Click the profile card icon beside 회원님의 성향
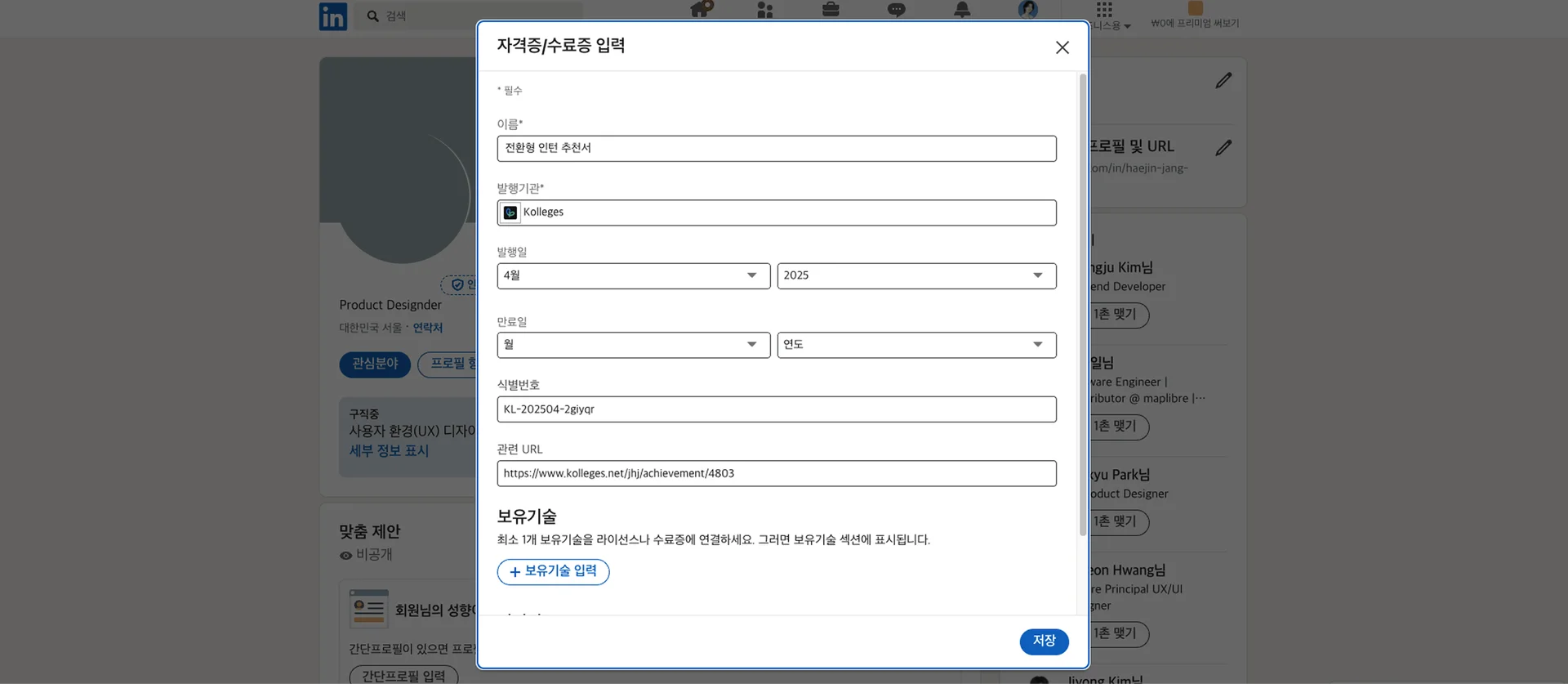 (369, 609)
